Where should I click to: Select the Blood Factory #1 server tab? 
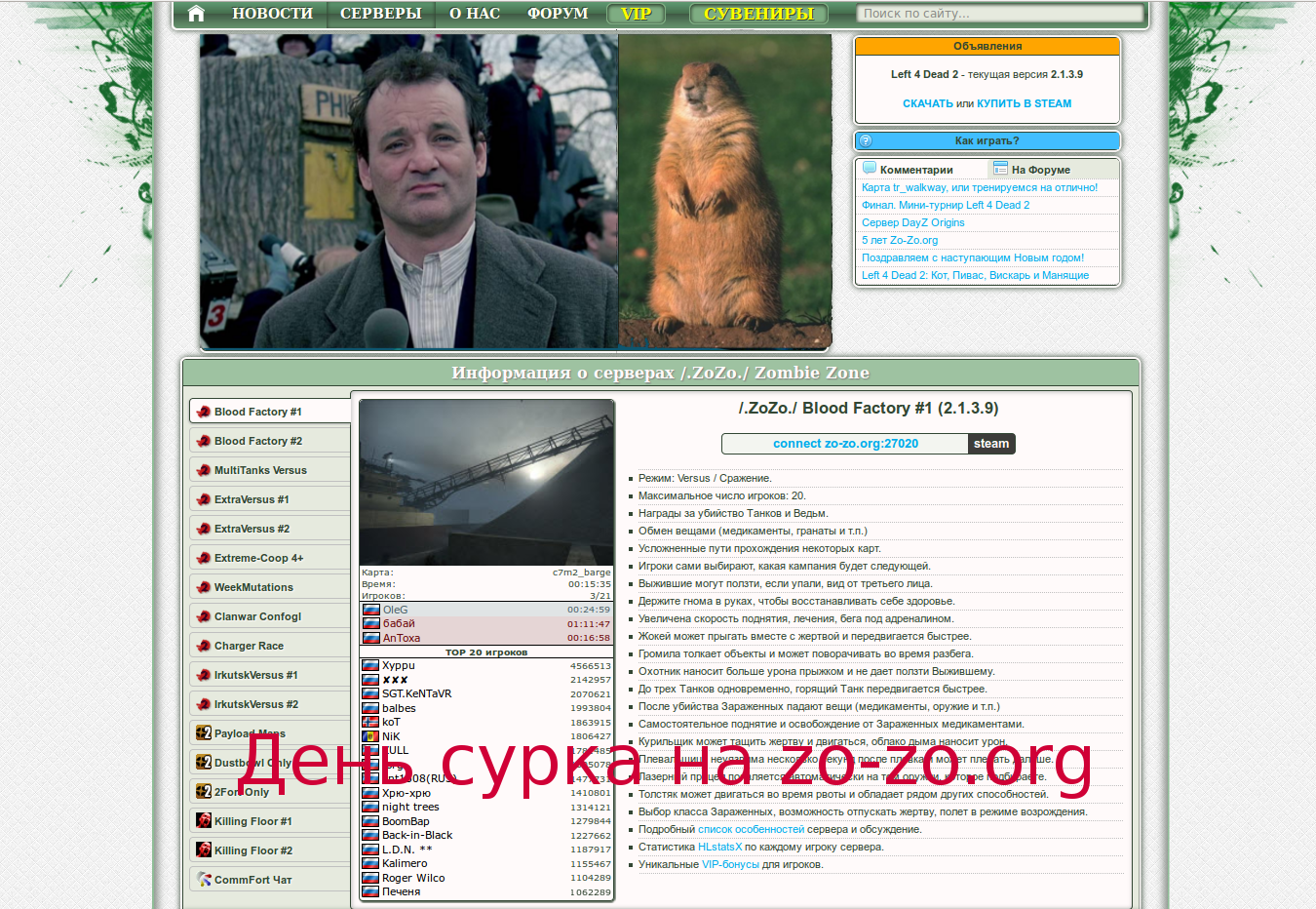(270, 412)
